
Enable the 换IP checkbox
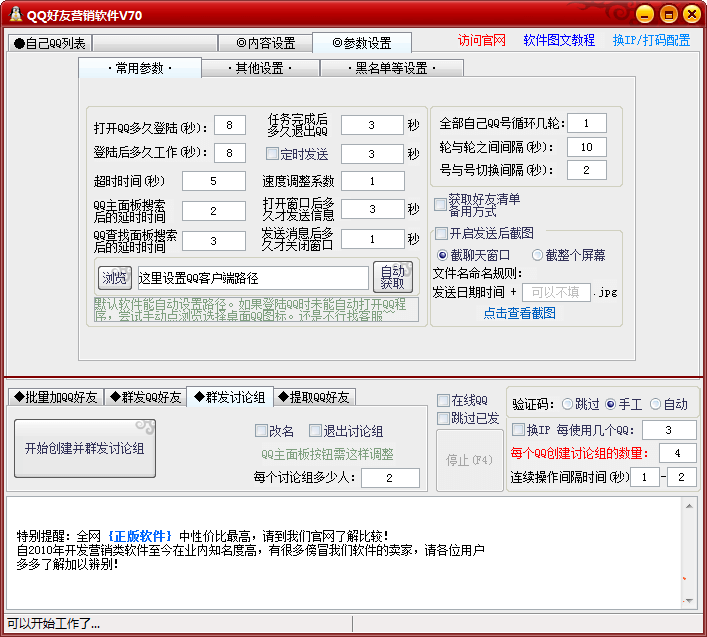[519, 430]
